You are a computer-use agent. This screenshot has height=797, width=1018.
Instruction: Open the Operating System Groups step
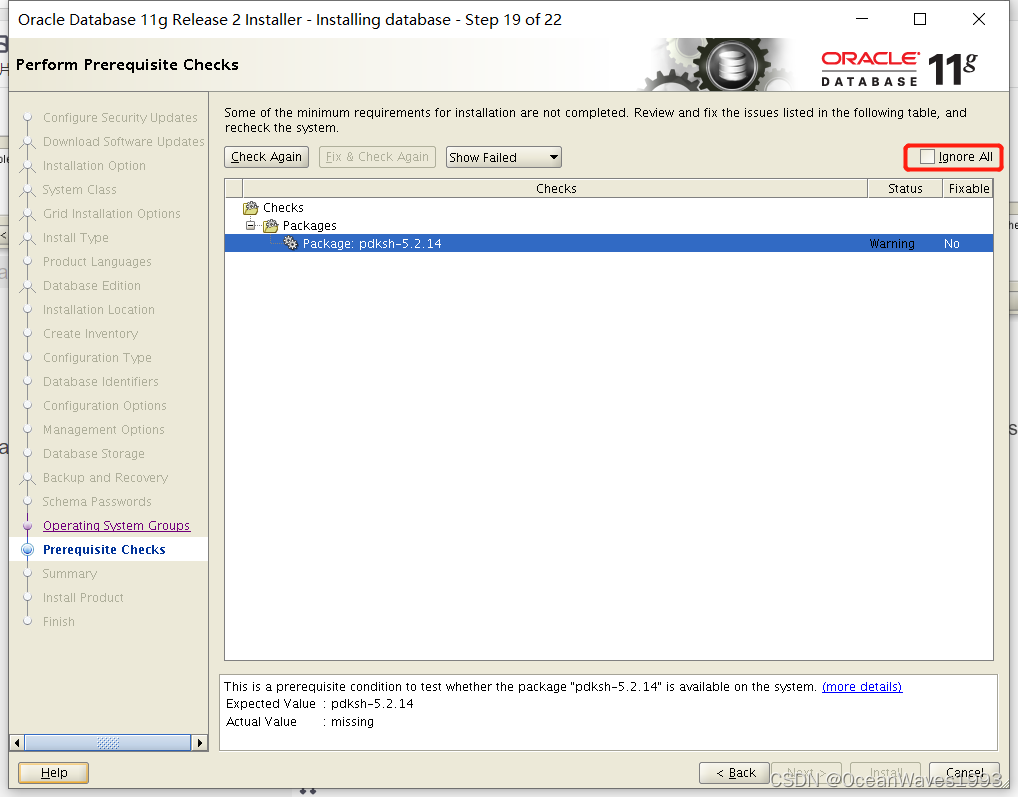(x=116, y=526)
